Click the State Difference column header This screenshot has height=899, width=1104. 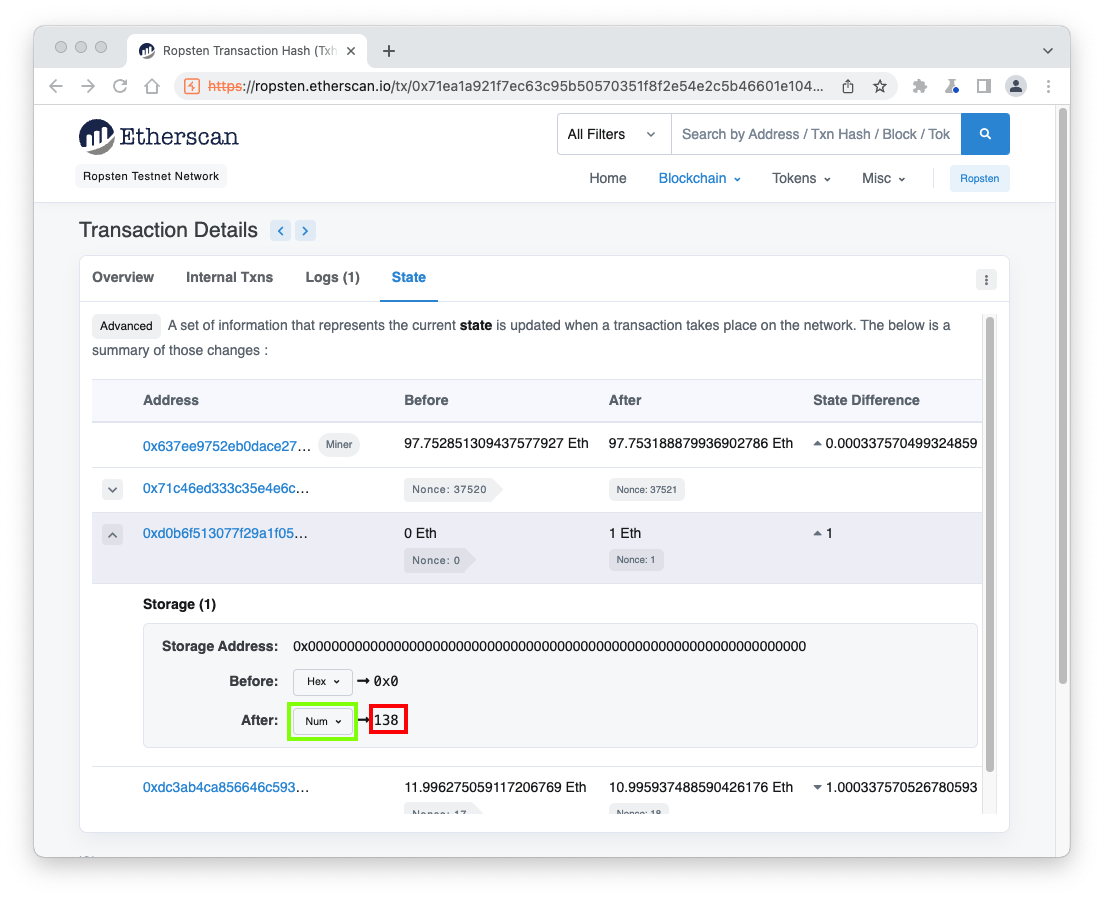click(x=866, y=400)
